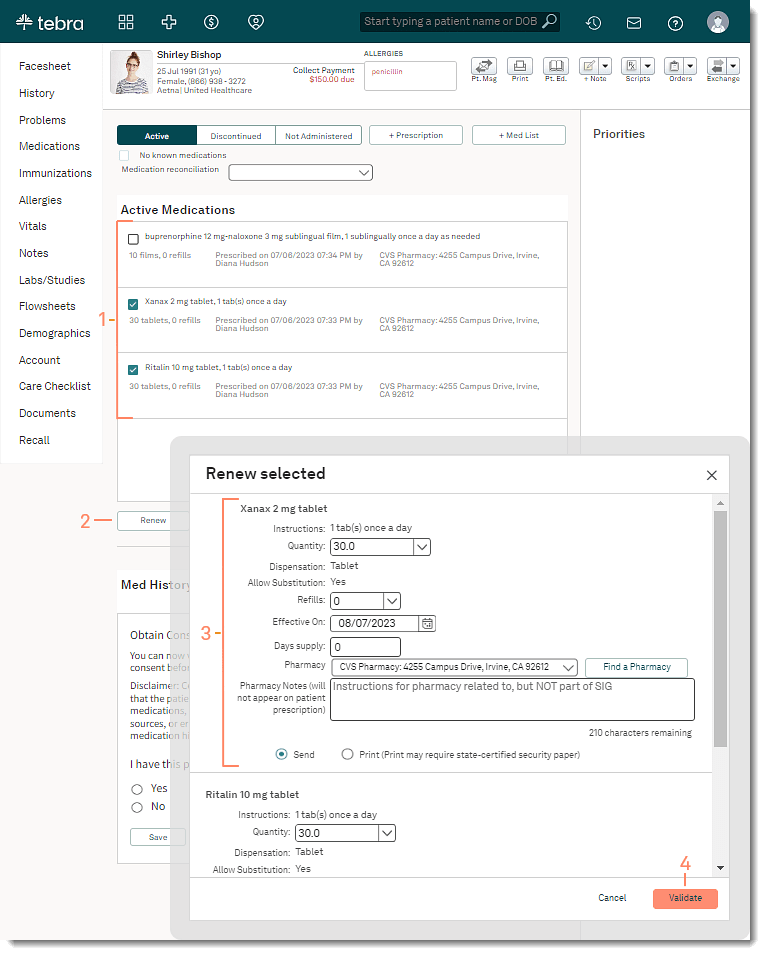Expand the Scripts dropdown arrow
Viewport: 765px width, 955px height.
[x=647, y=66]
